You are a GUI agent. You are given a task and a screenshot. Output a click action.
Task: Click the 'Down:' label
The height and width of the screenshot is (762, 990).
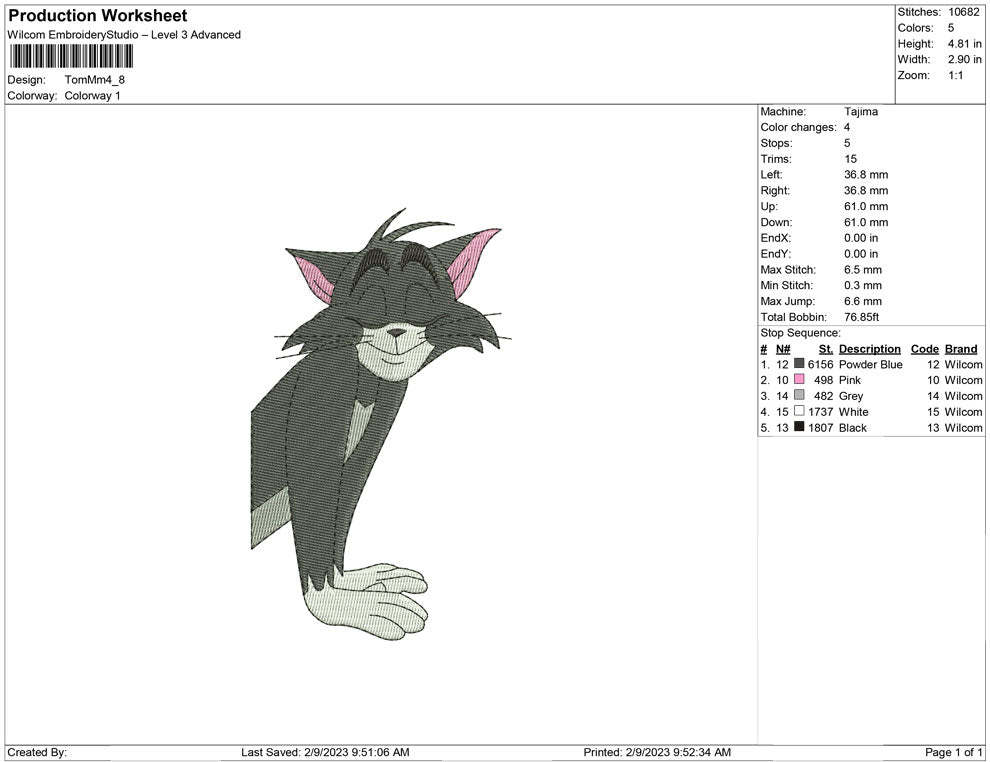(x=776, y=222)
